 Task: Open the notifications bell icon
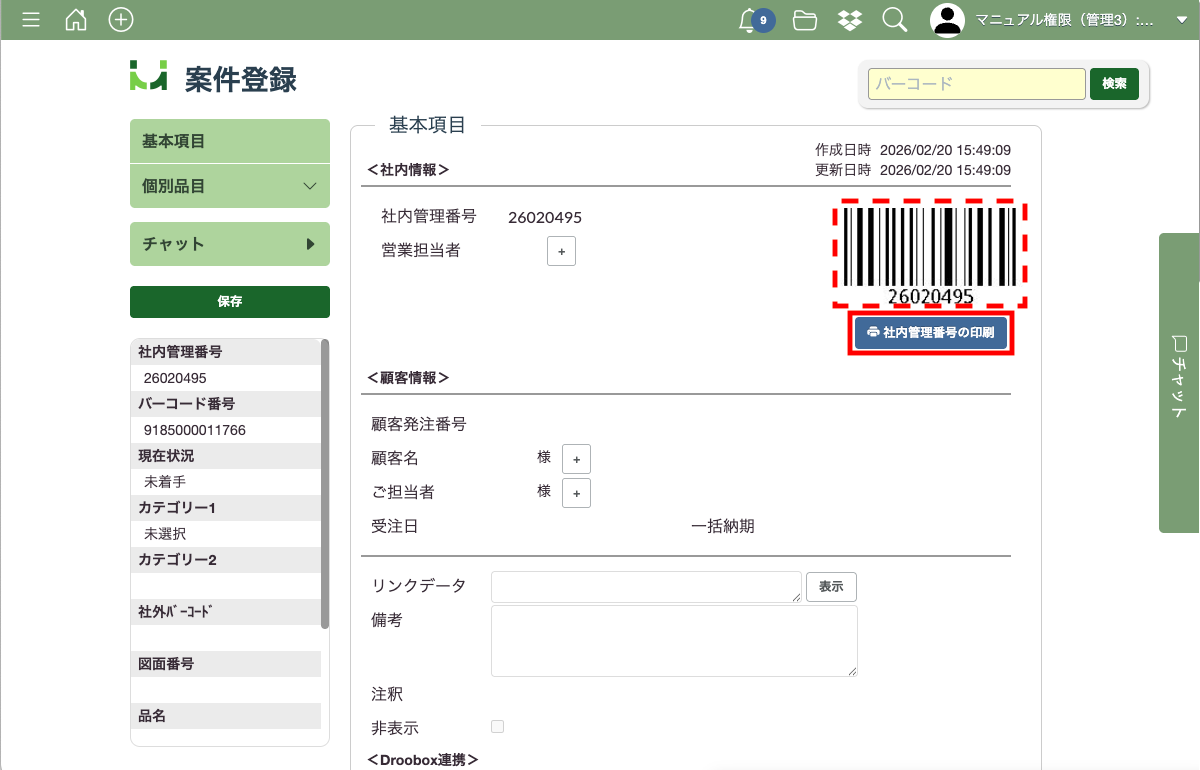(748, 20)
